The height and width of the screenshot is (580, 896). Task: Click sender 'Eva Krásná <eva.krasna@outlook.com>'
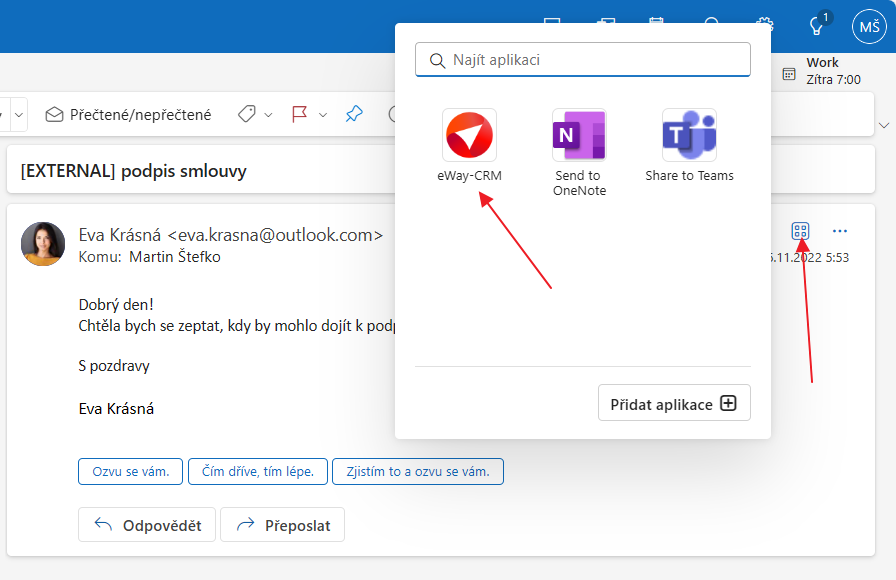tap(231, 235)
